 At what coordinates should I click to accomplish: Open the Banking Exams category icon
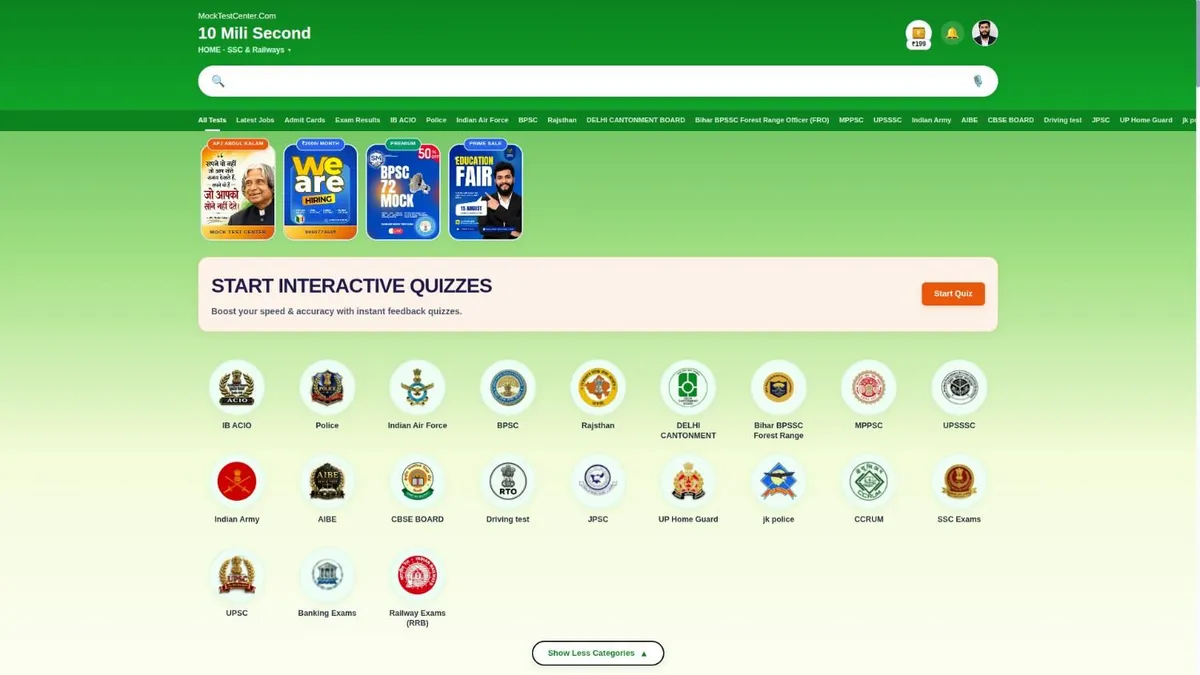coord(327,576)
